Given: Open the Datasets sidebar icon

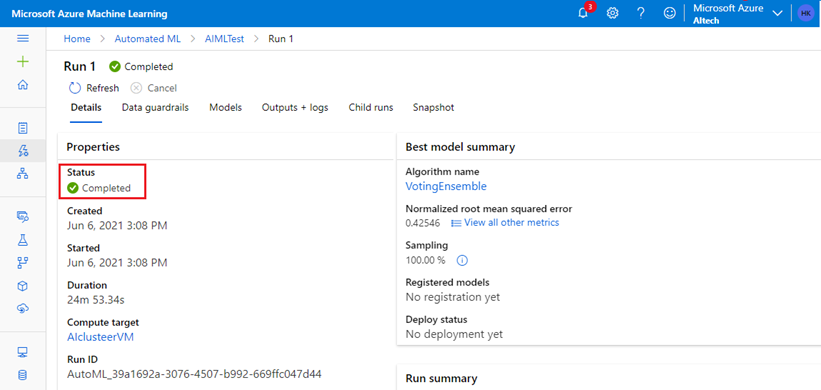Looking at the screenshot, I should 23,216.
